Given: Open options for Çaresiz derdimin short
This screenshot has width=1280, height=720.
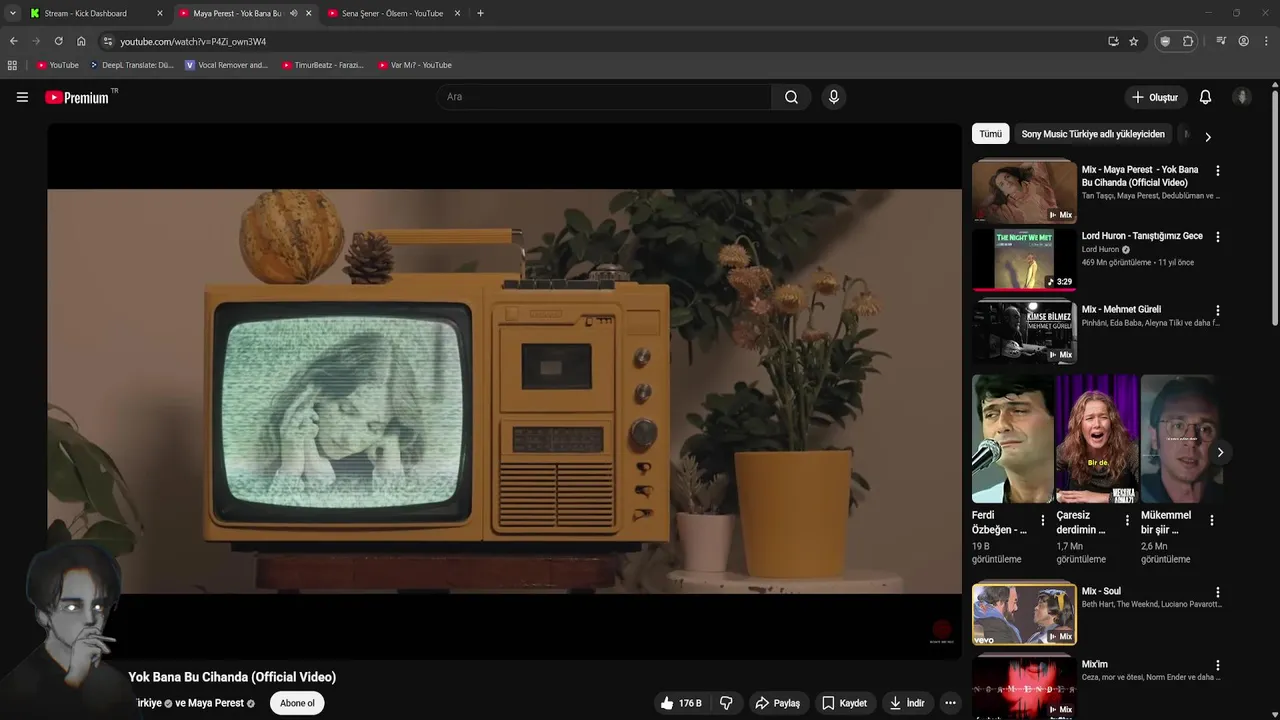Looking at the screenshot, I should (x=1127, y=520).
